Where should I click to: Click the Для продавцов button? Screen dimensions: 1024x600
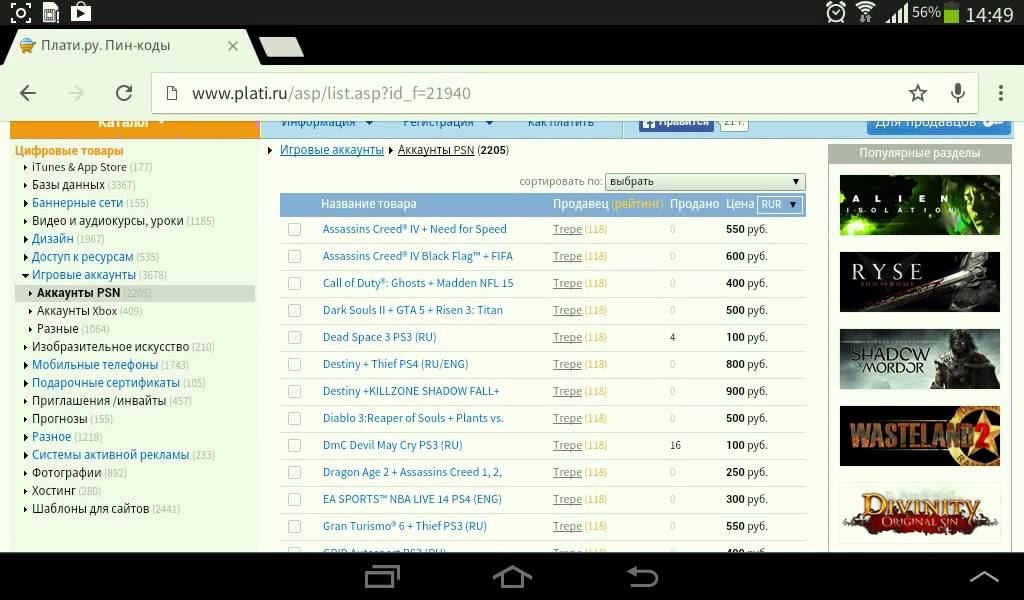point(939,127)
